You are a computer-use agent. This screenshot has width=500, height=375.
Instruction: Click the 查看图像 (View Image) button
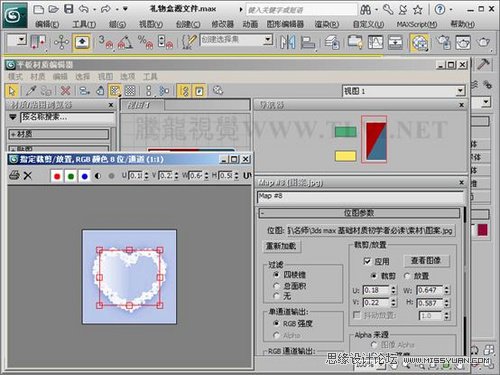[x=426, y=260]
